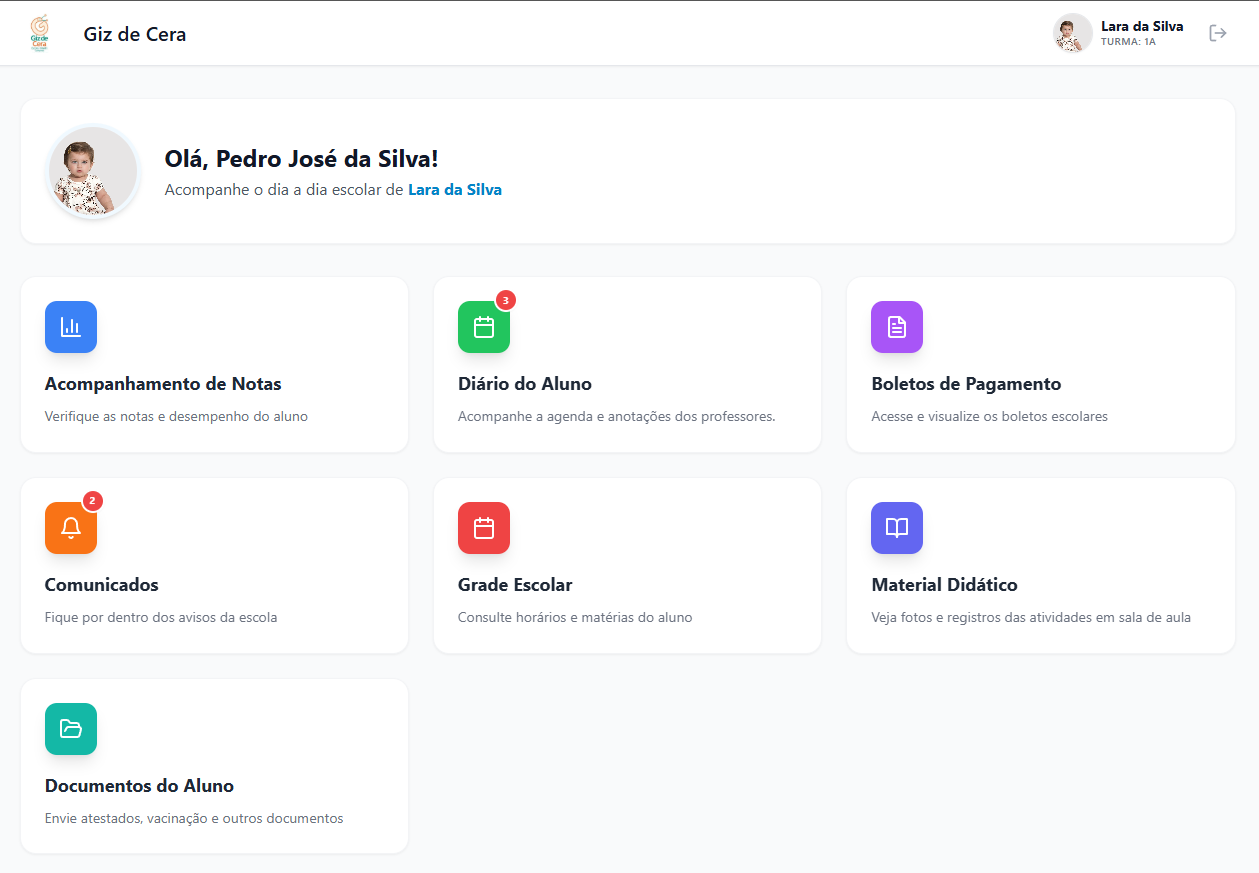Screen dimensions: 1259x873
Task: Click the Comunicados card
Action: tap(214, 566)
